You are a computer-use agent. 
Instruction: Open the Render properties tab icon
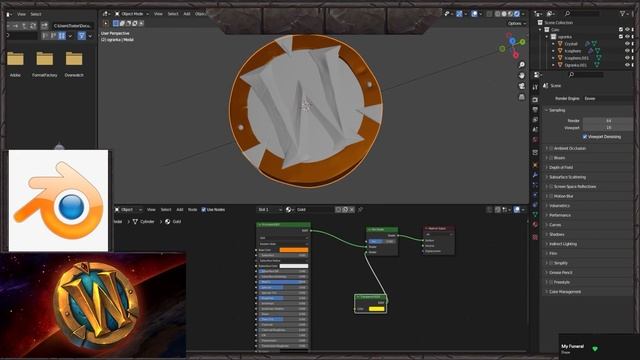click(535, 100)
